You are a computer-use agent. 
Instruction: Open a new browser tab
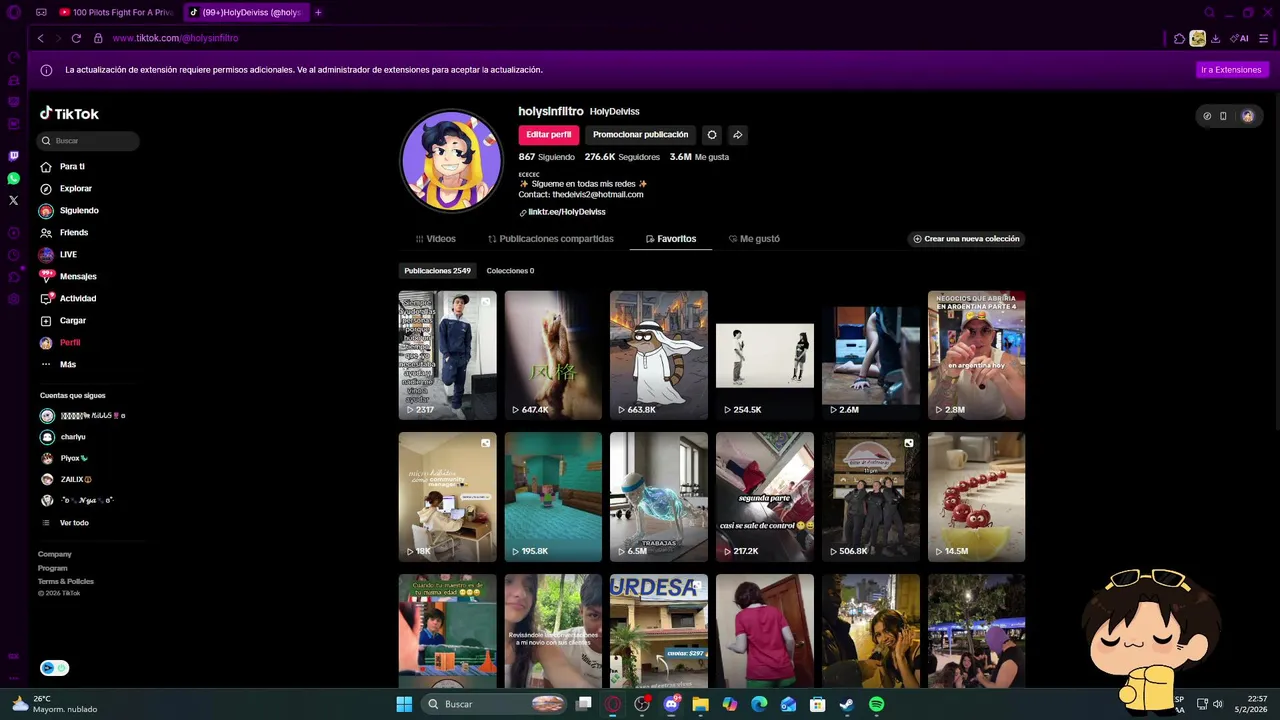(x=318, y=12)
